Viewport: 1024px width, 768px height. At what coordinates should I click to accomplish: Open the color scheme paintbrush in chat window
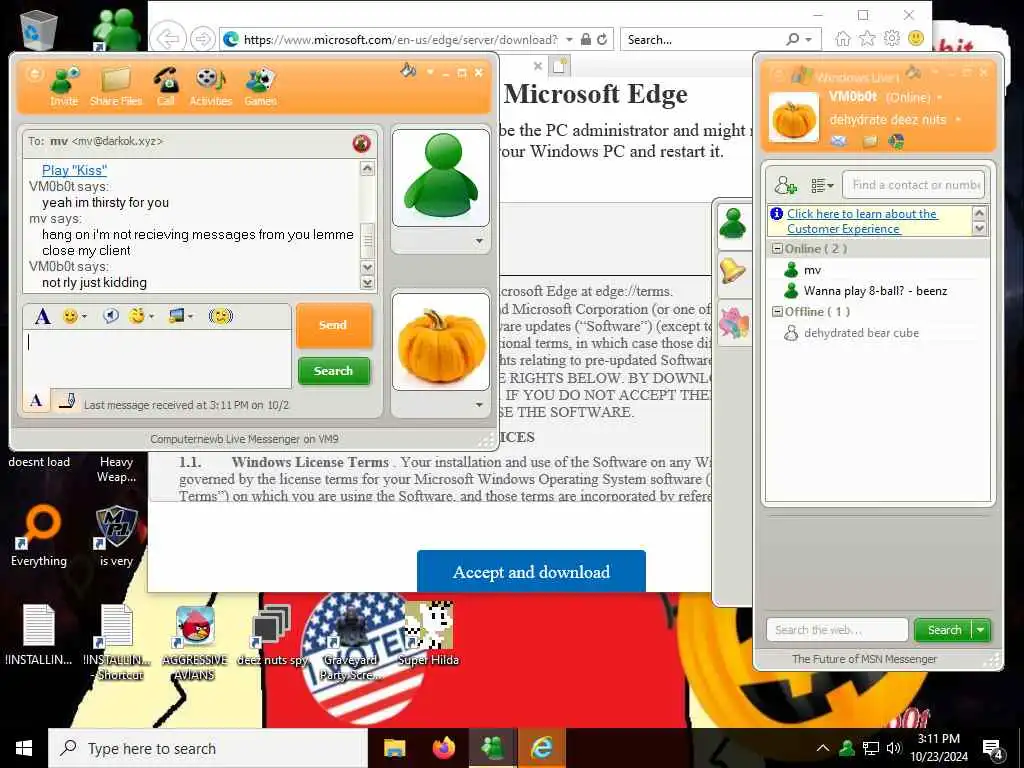[x=408, y=71]
